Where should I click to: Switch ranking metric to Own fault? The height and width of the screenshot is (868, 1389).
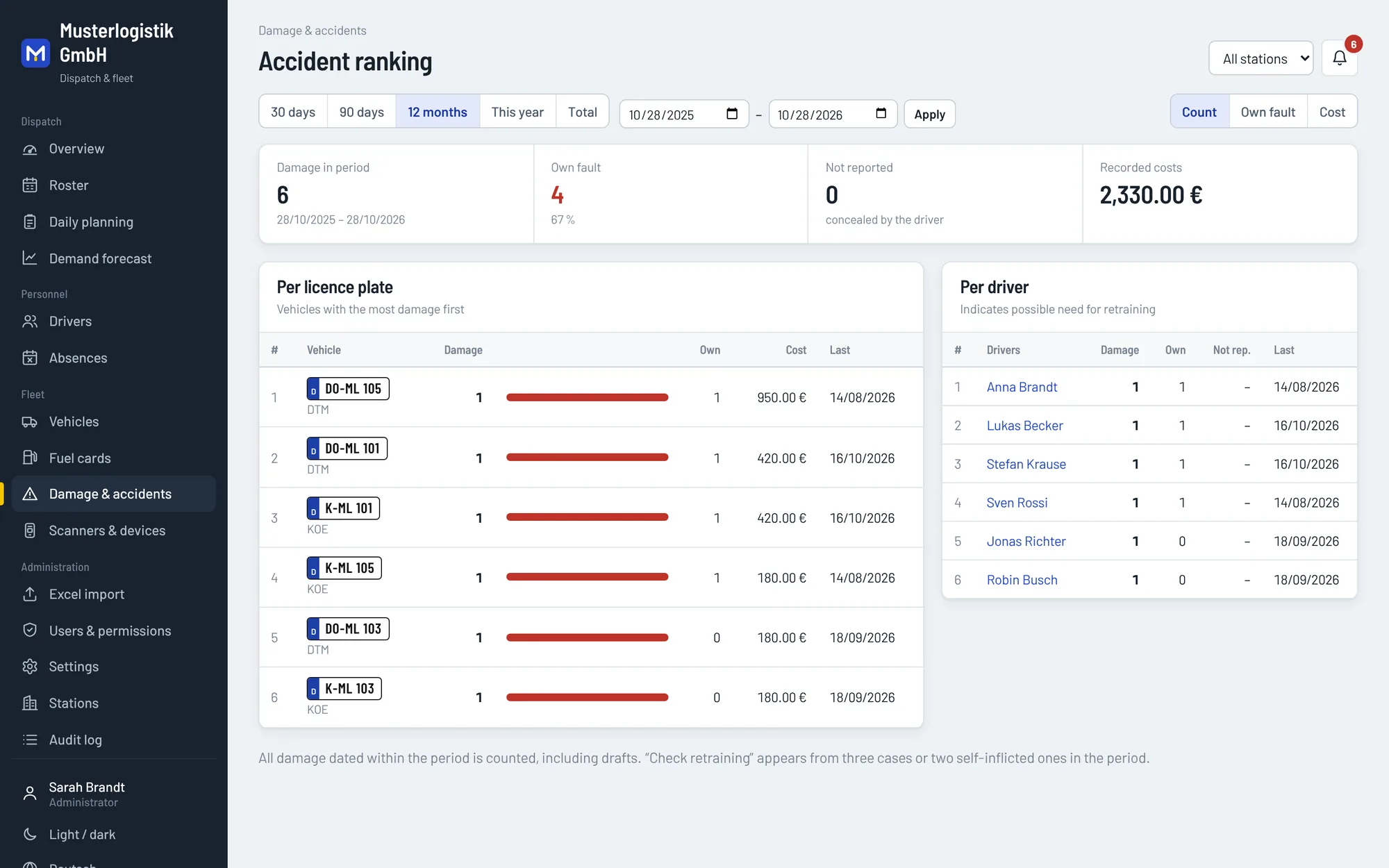(x=1268, y=112)
